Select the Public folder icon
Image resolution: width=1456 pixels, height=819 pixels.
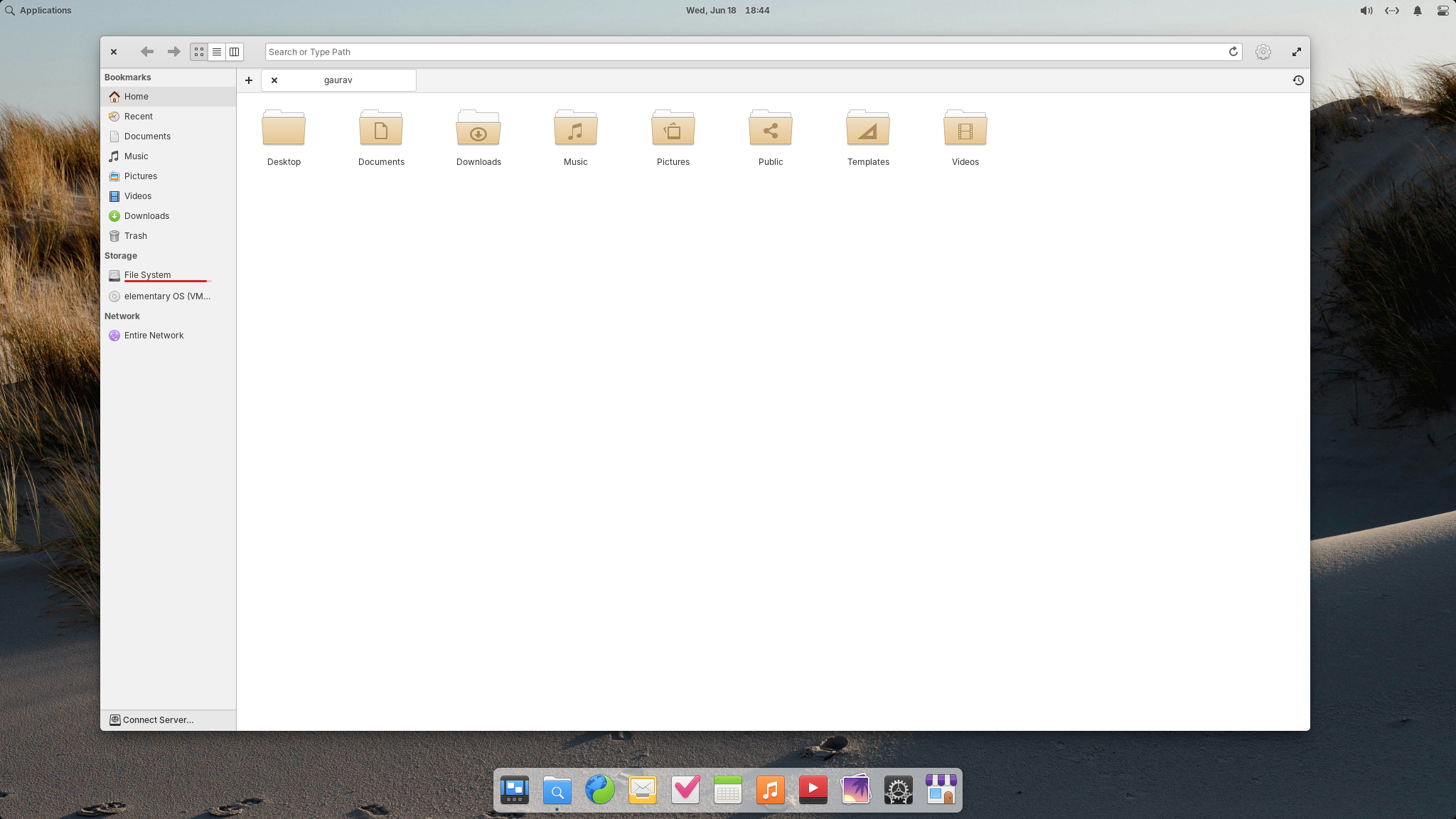click(x=771, y=129)
